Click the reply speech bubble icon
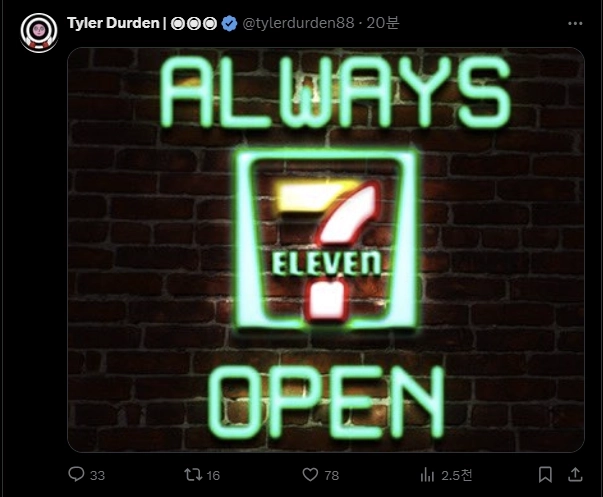Viewport: 603px width, 497px height. click(x=76, y=474)
